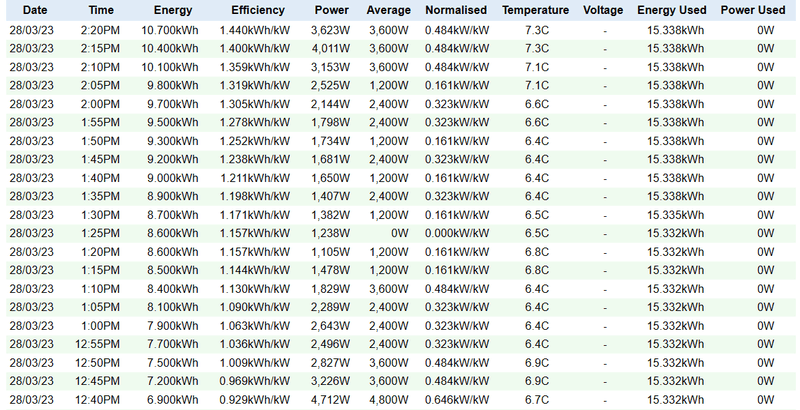Select the 1:30PM time cell
The width and height of the screenshot is (800, 410).
coord(100,215)
